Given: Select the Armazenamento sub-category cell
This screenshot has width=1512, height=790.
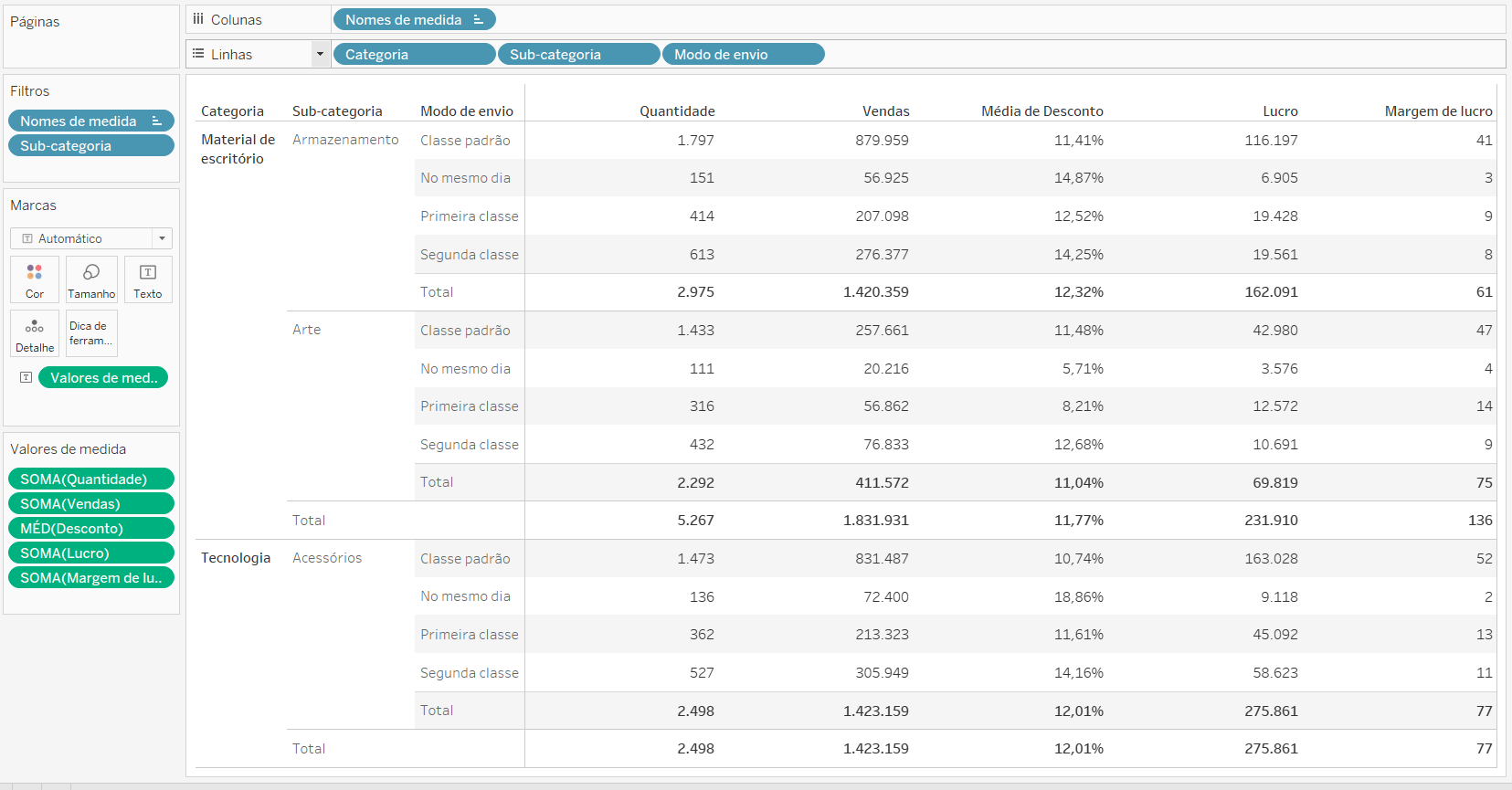Looking at the screenshot, I should [x=345, y=139].
